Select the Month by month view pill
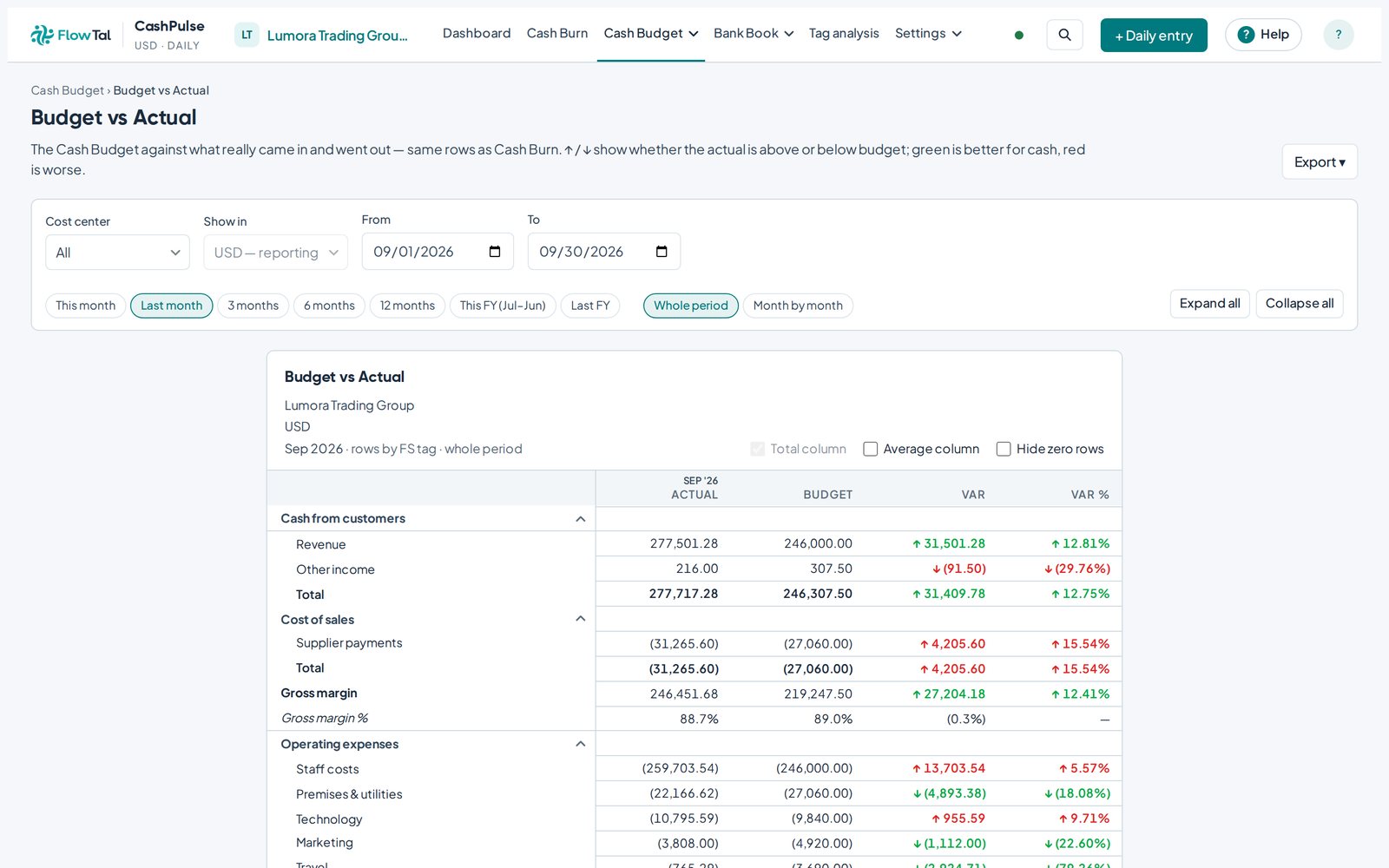The height and width of the screenshot is (868, 1389). 798,306
